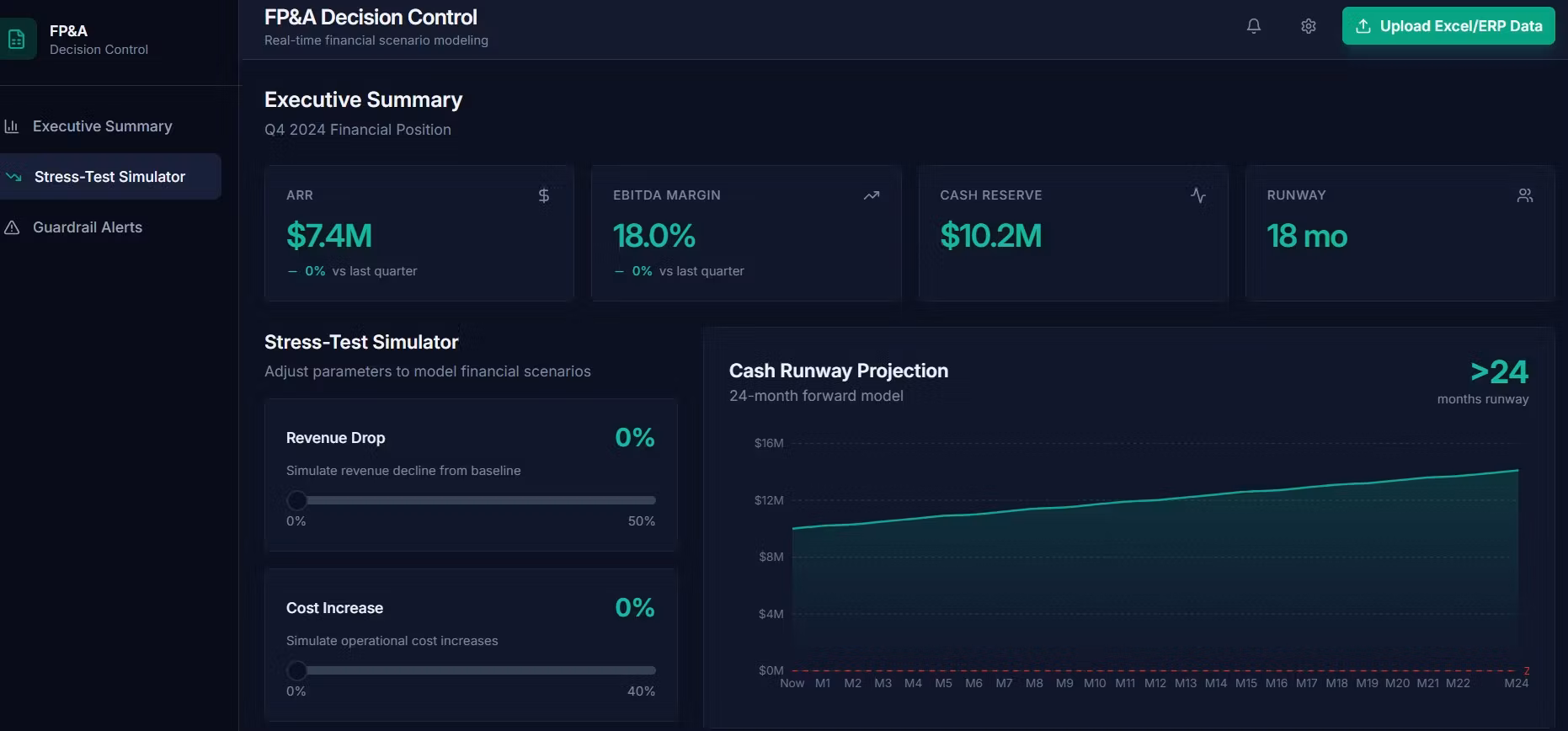Click the bar chart icon beside Executive Summary
Screen dimensions: 1568x731
pyautogui.click(x=12, y=126)
